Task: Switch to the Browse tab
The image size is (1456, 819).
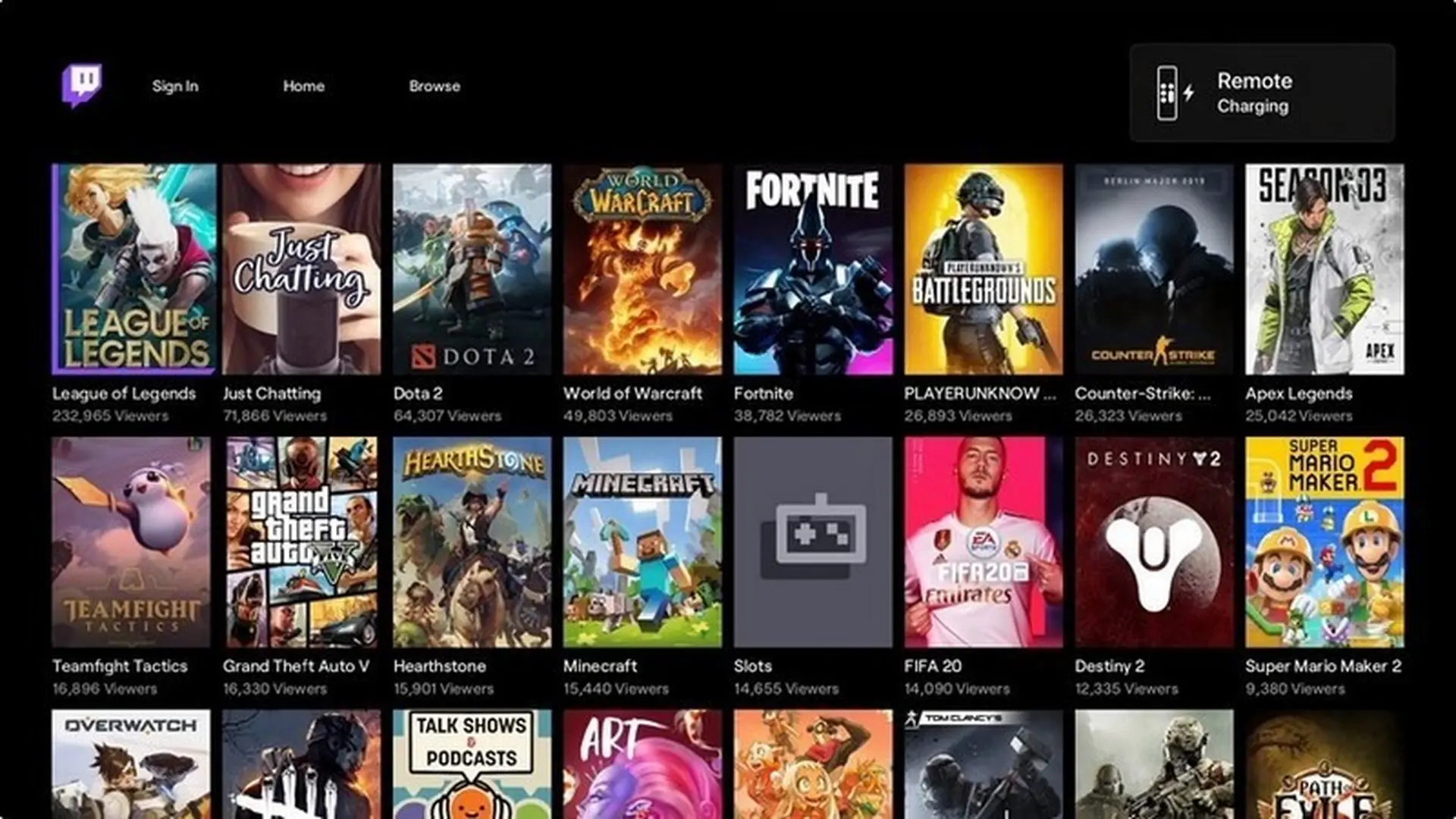Action: coord(435,86)
